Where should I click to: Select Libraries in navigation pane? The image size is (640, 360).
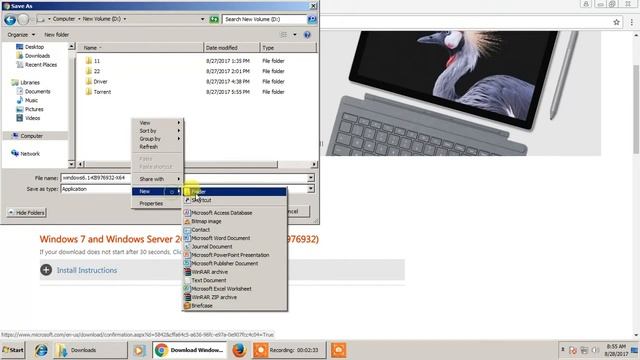point(26,82)
